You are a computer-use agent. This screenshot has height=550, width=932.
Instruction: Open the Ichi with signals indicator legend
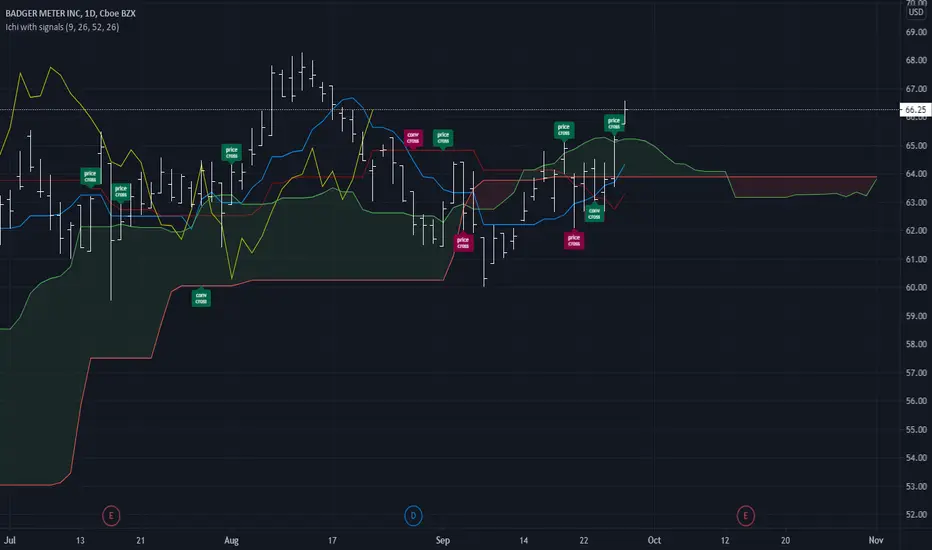pyautogui.click(x=62, y=27)
